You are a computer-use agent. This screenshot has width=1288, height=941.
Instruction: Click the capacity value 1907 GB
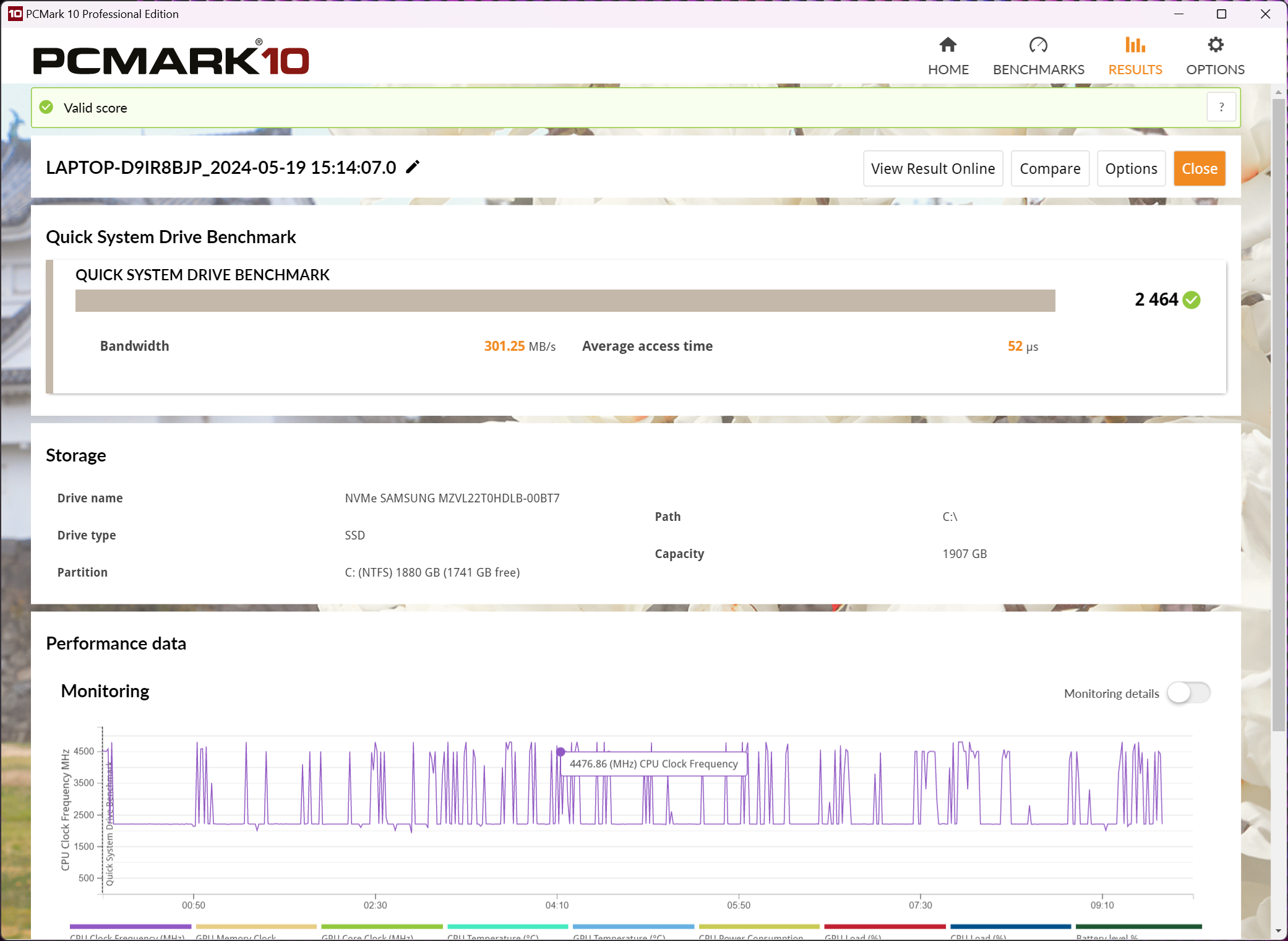964,554
